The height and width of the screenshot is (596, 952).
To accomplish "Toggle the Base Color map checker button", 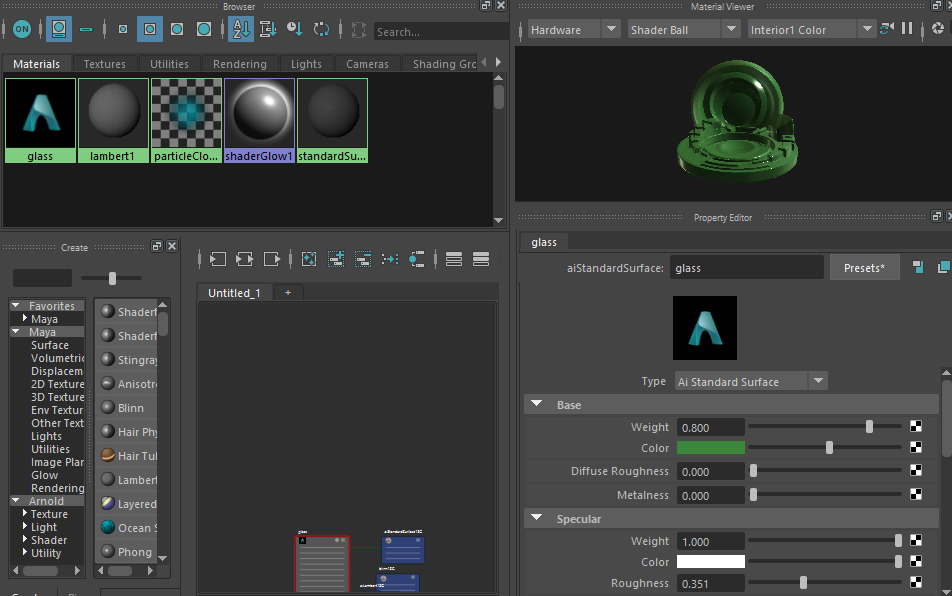I will pyautogui.click(x=916, y=448).
